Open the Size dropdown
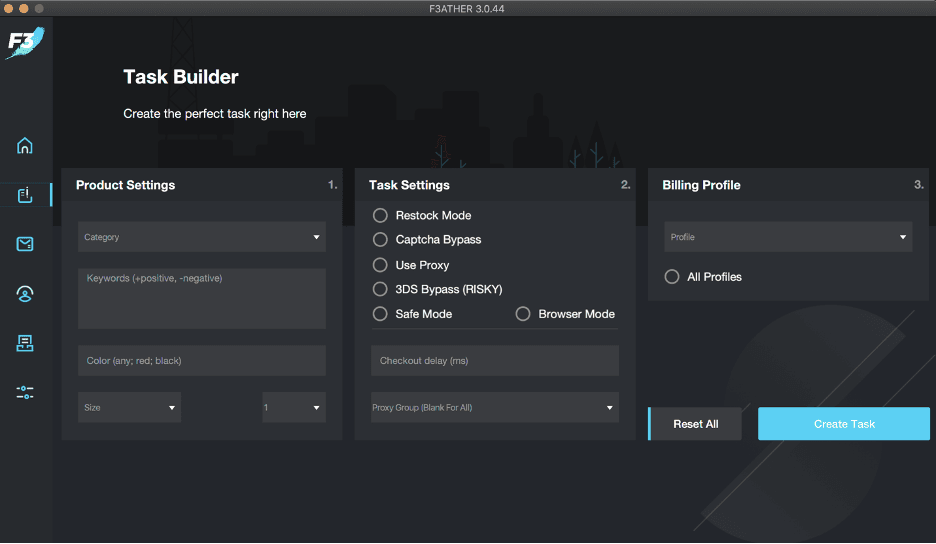 pos(129,407)
